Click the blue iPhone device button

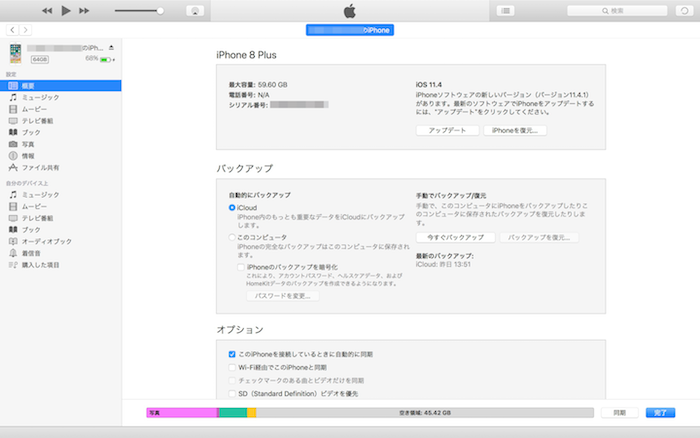[350, 30]
